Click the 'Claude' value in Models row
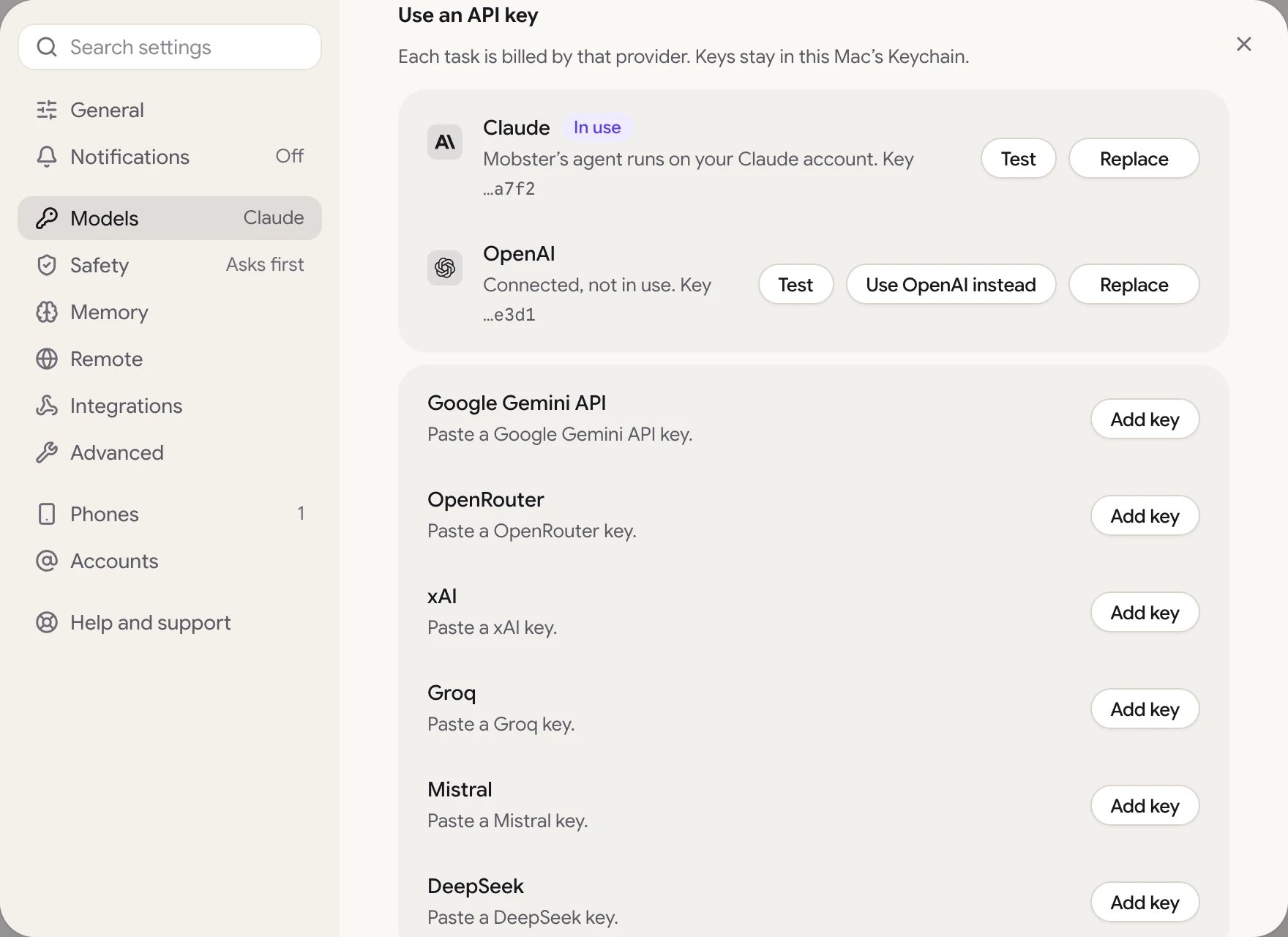This screenshot has width=1288, height=937. 274,217
